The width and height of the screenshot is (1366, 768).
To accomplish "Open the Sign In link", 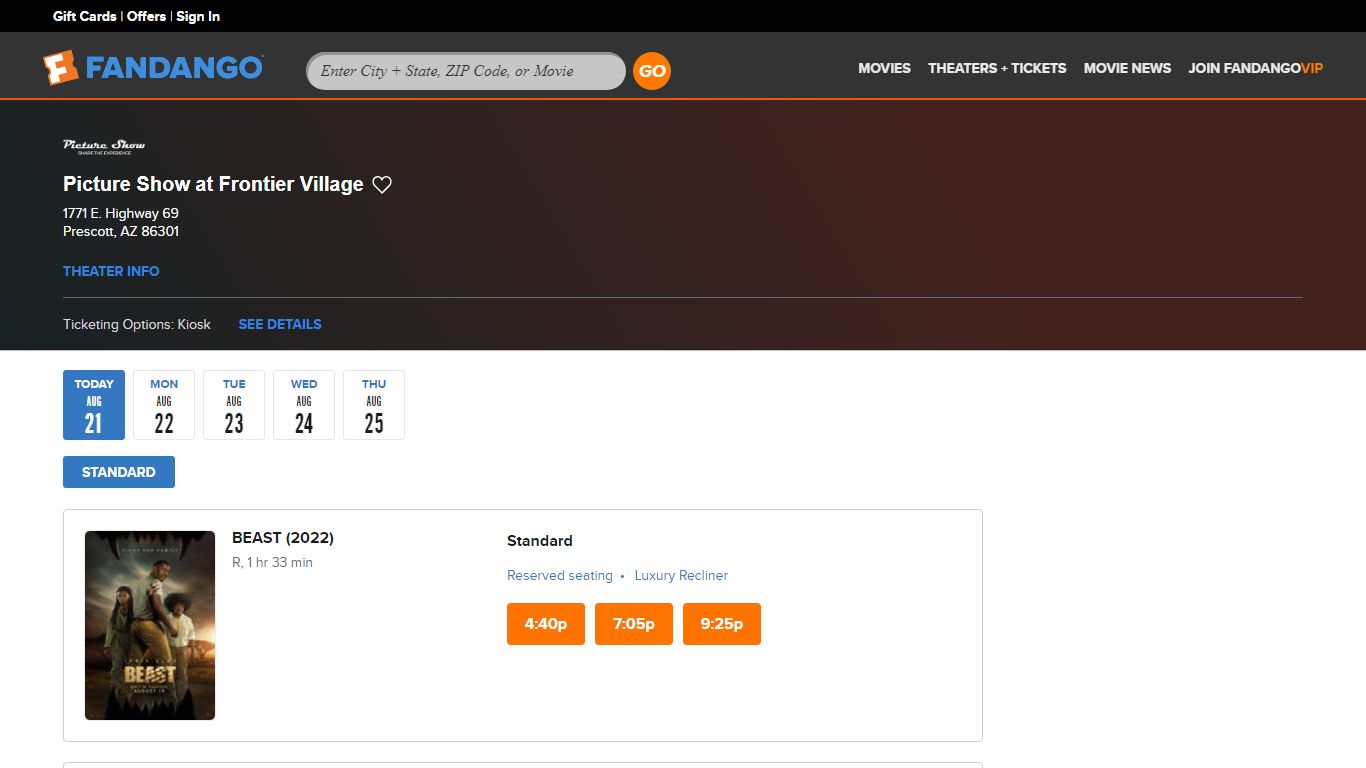I will click(198, 16).
